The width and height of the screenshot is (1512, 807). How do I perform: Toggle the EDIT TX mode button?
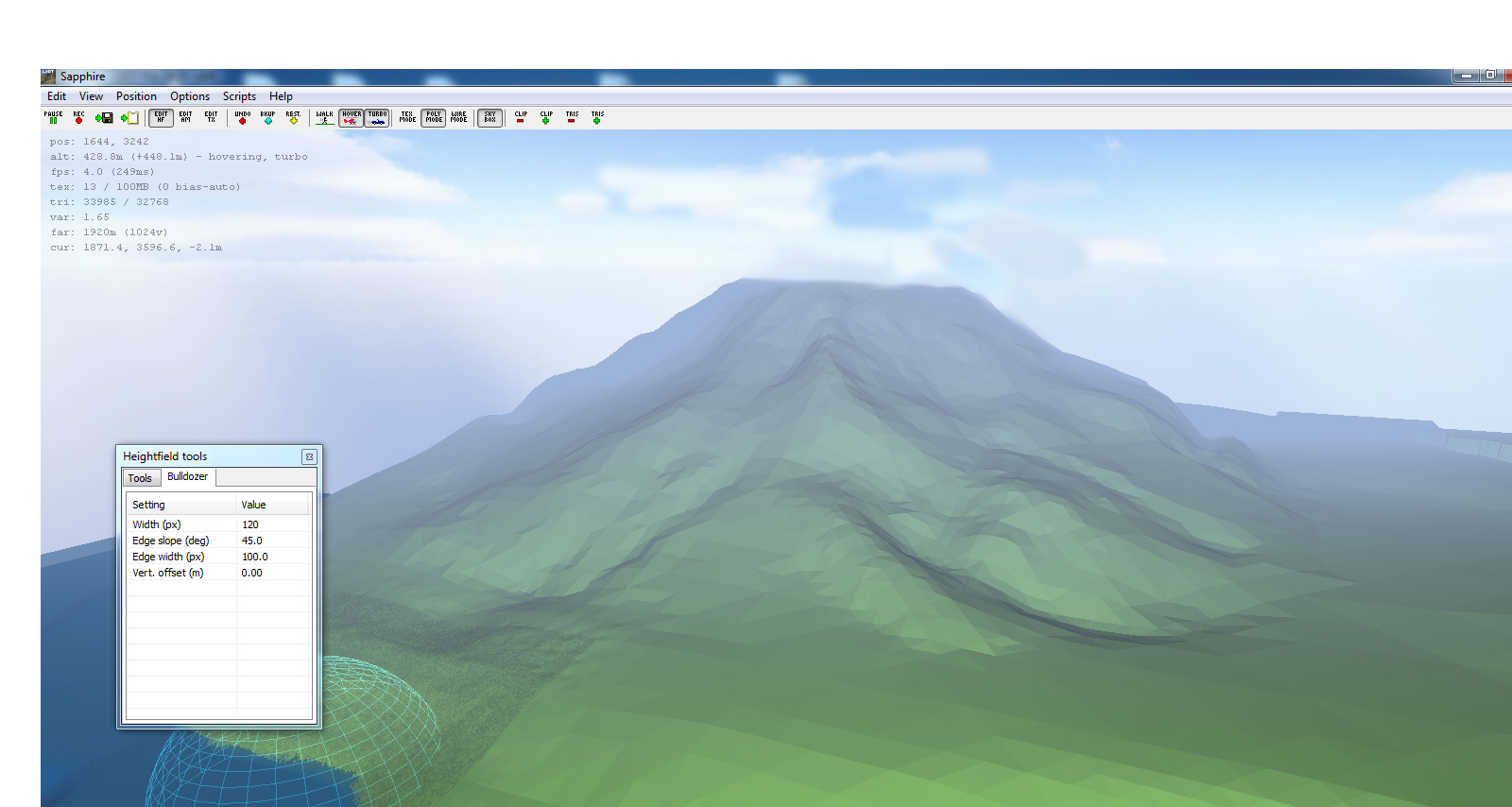[212, 117]
